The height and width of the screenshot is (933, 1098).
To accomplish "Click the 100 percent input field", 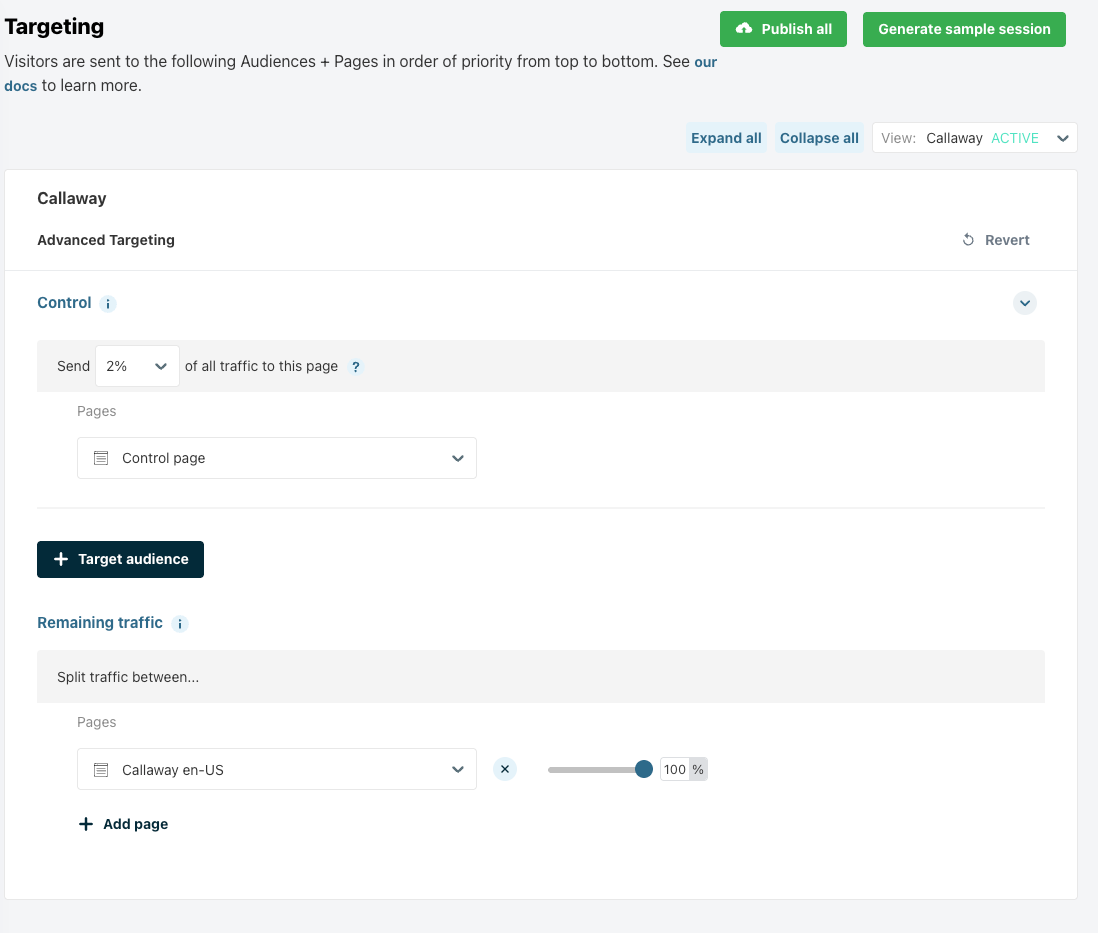I will point(674,769).
